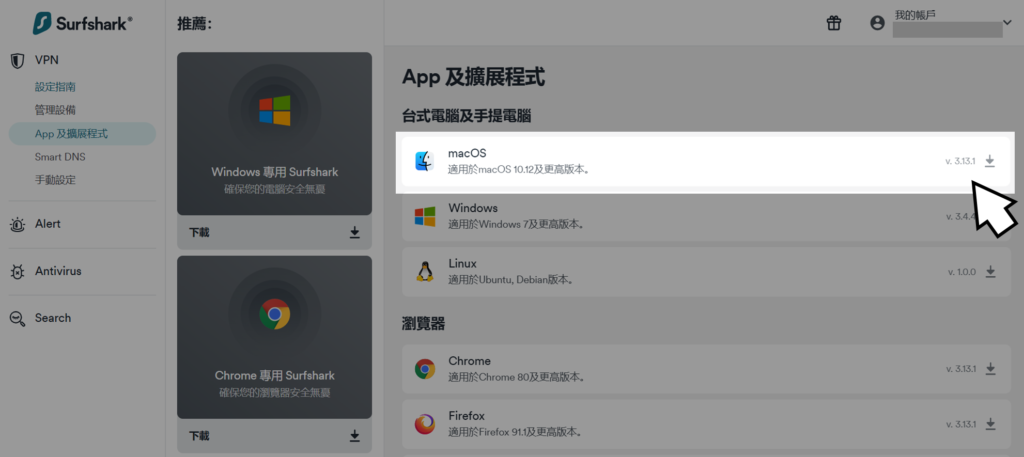
Task: Click the Firefox icon in the browser list
Action: pyautogui.click(x=424, y=424)
